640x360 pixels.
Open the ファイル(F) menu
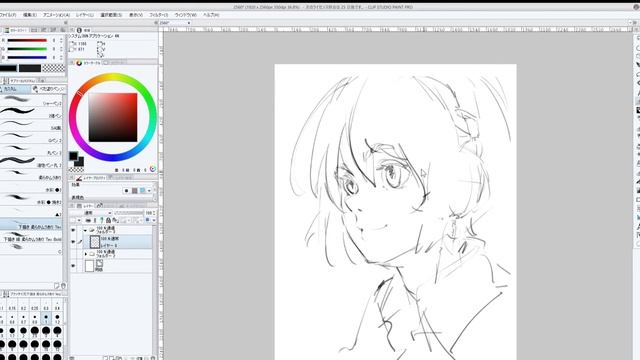coord(7,15)
